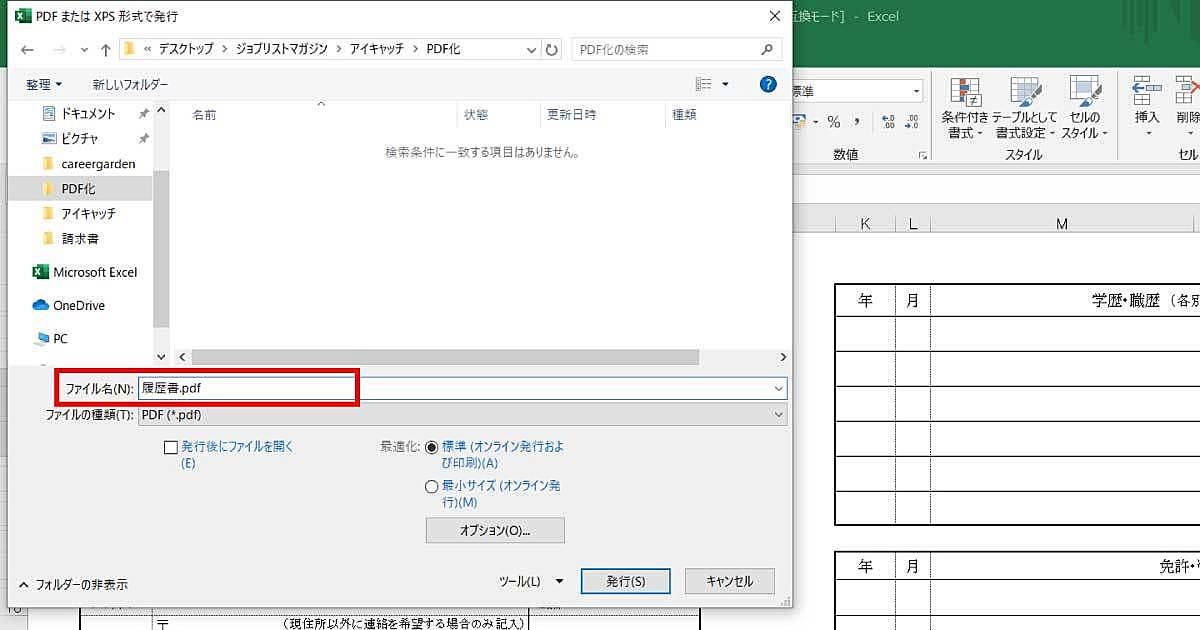Open the アイキャッチ folder in the sidebar
The height and width of the screenshot is (630, 1200).
pos(78,213)
